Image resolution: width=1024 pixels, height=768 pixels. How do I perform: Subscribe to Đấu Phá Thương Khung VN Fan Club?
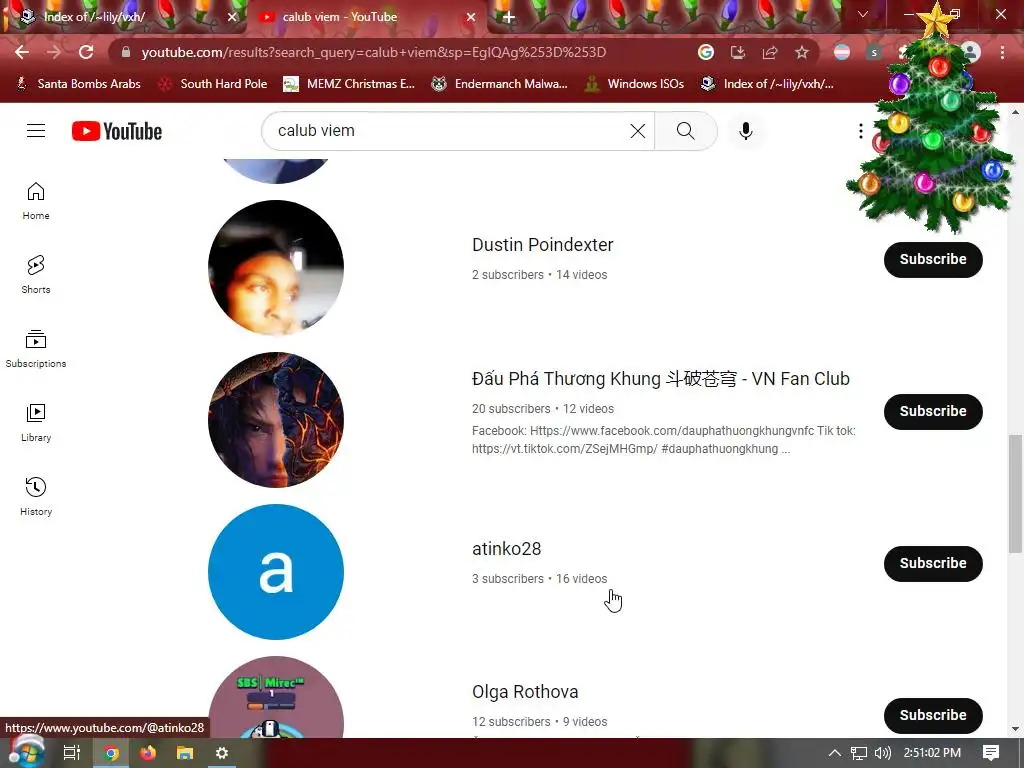933,411
